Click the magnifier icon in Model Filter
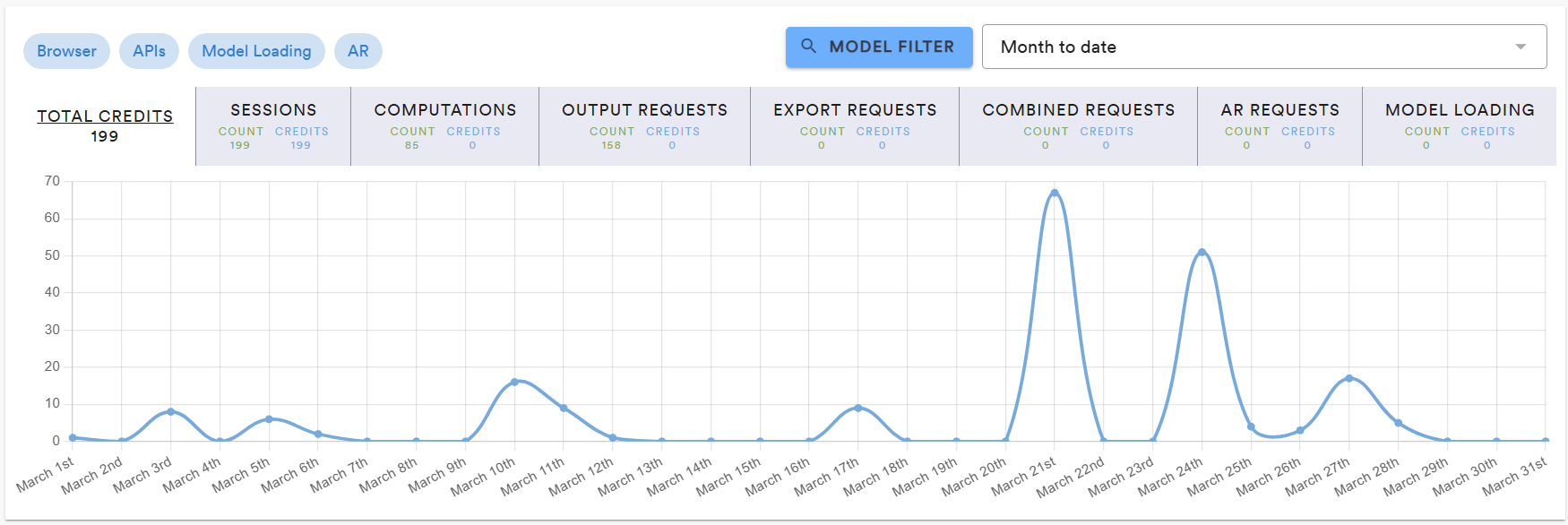 coord(808,47)
